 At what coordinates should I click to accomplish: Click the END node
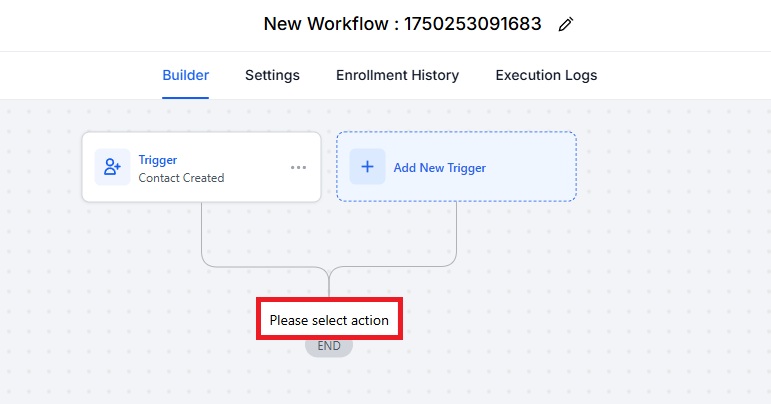coord(329,346)
